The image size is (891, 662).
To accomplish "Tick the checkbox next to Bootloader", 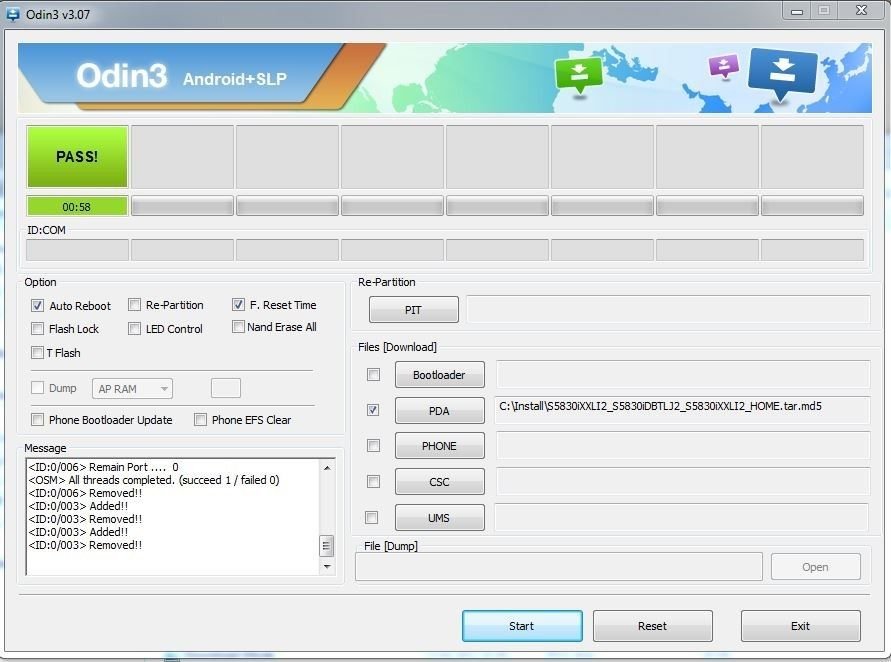I will coord(373,374).
